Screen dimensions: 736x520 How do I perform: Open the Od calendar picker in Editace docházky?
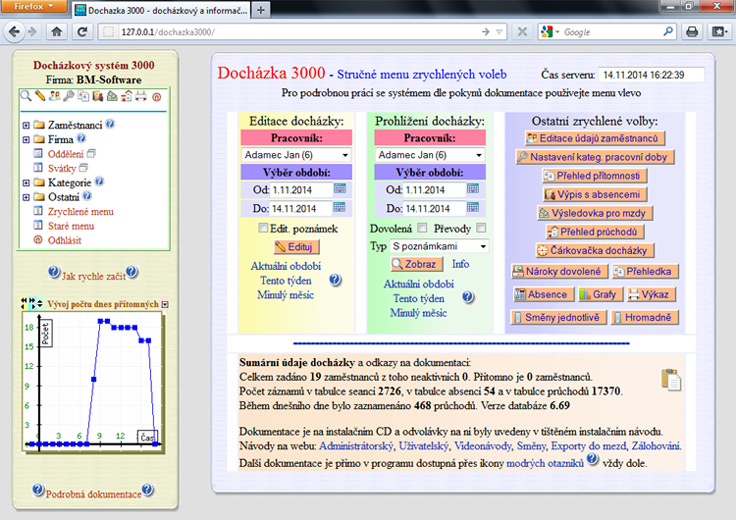point(340,189)
